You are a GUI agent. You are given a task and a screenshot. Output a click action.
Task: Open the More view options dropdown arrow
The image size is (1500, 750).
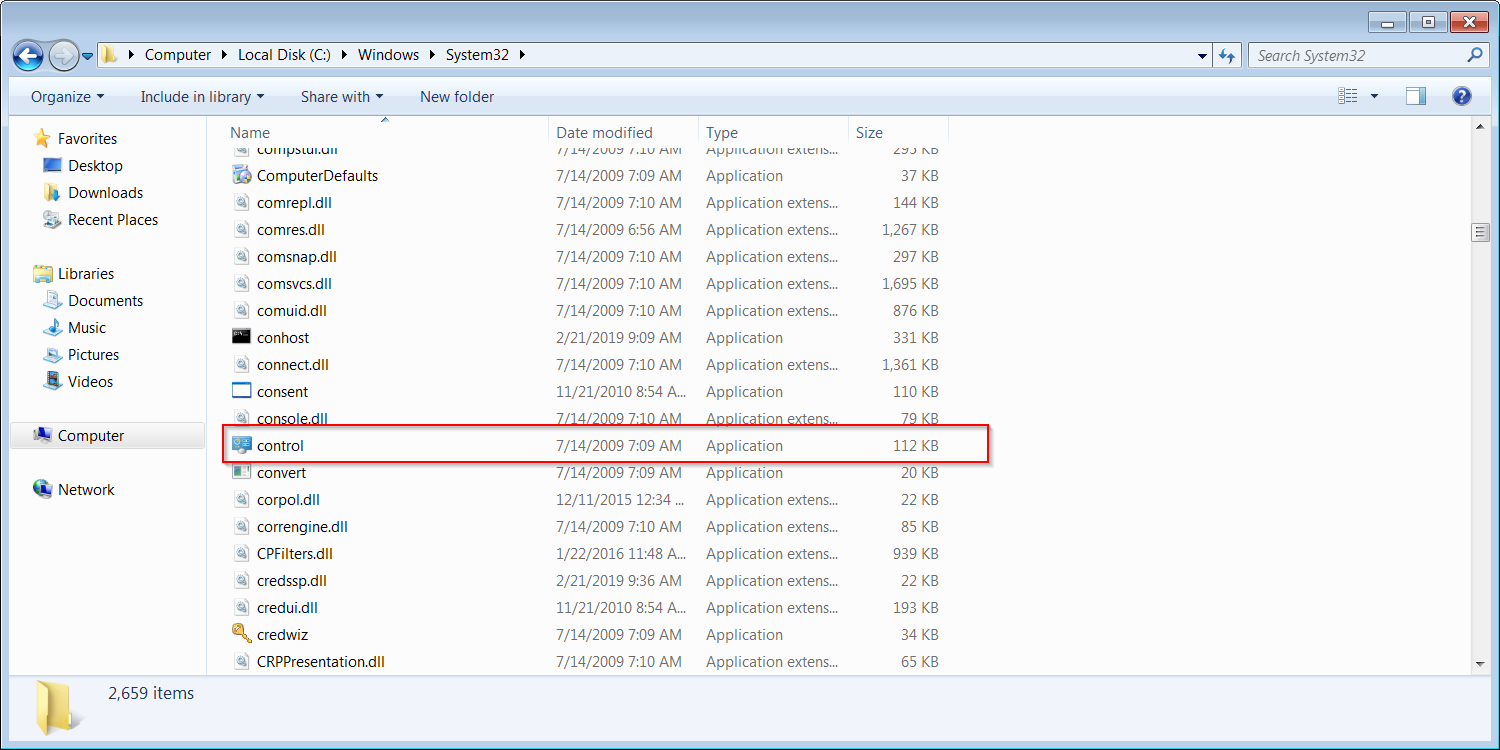click(x=1374, y=96)
